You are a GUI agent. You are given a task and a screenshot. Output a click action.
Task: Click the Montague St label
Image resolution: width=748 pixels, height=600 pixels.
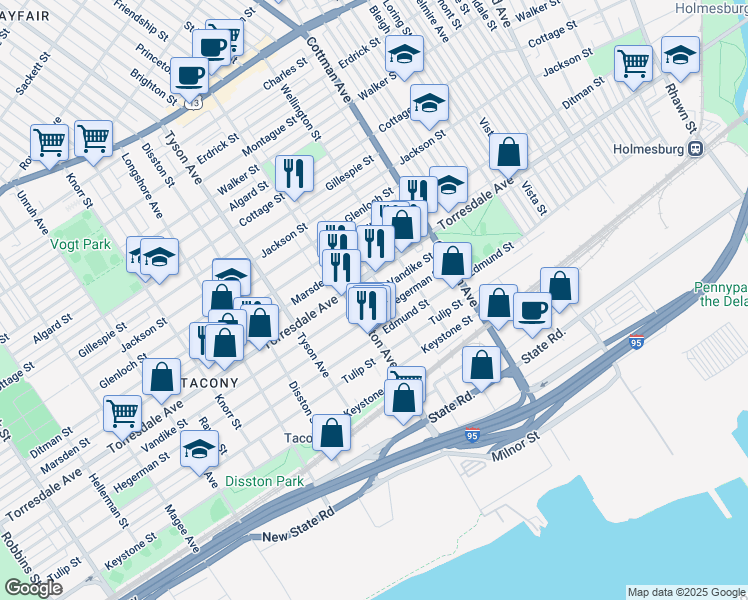pyautogui.click(x=270, y=136)
